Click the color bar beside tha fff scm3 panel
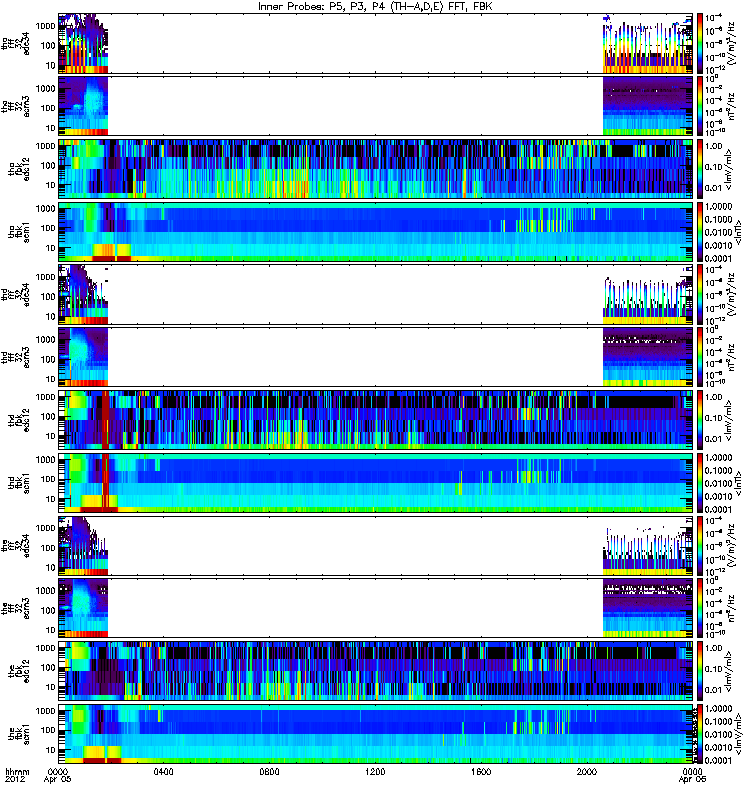Viewport: 750px width, 800px height. coord(700,106)
